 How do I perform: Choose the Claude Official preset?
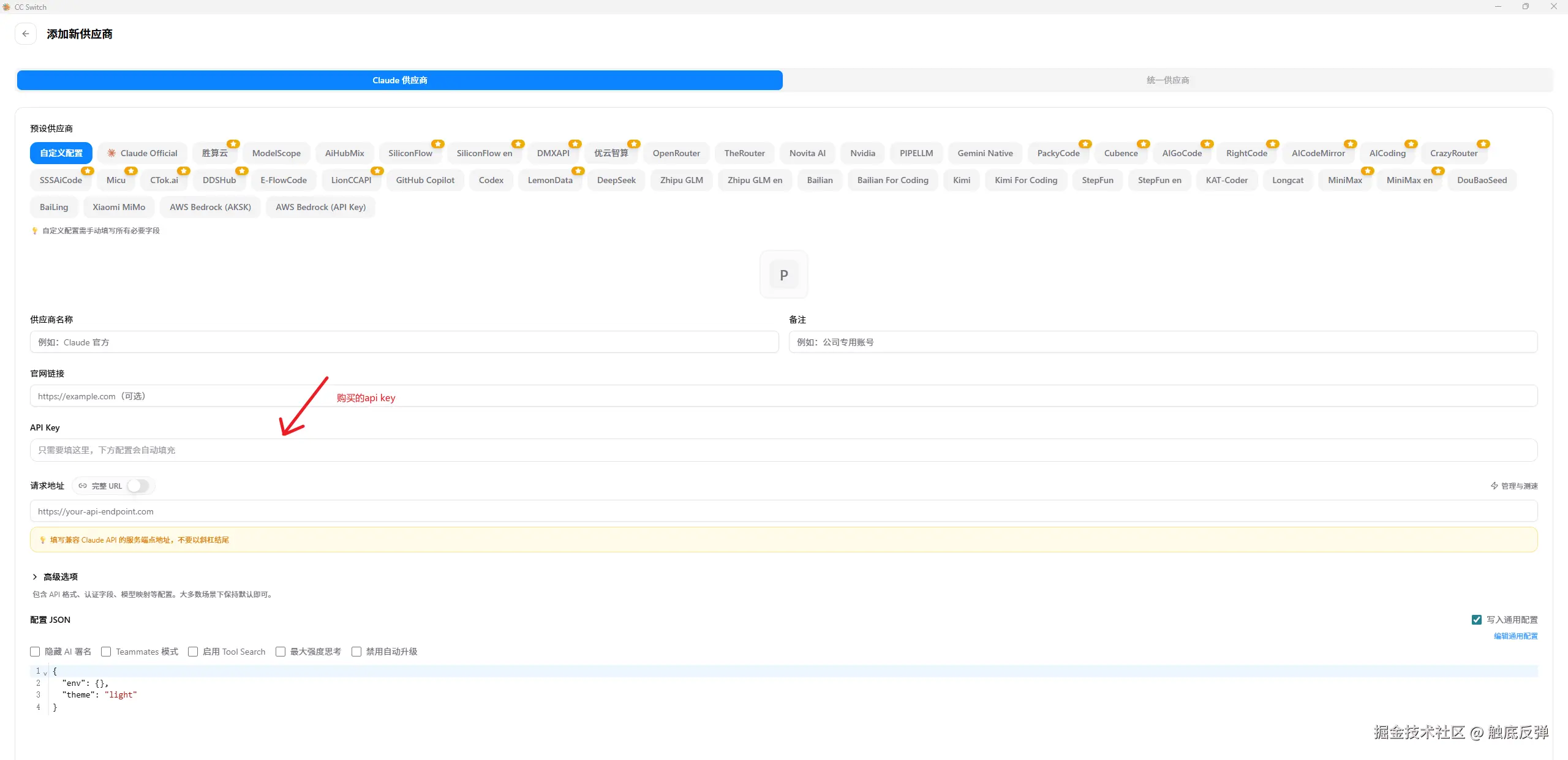(143, 153)
